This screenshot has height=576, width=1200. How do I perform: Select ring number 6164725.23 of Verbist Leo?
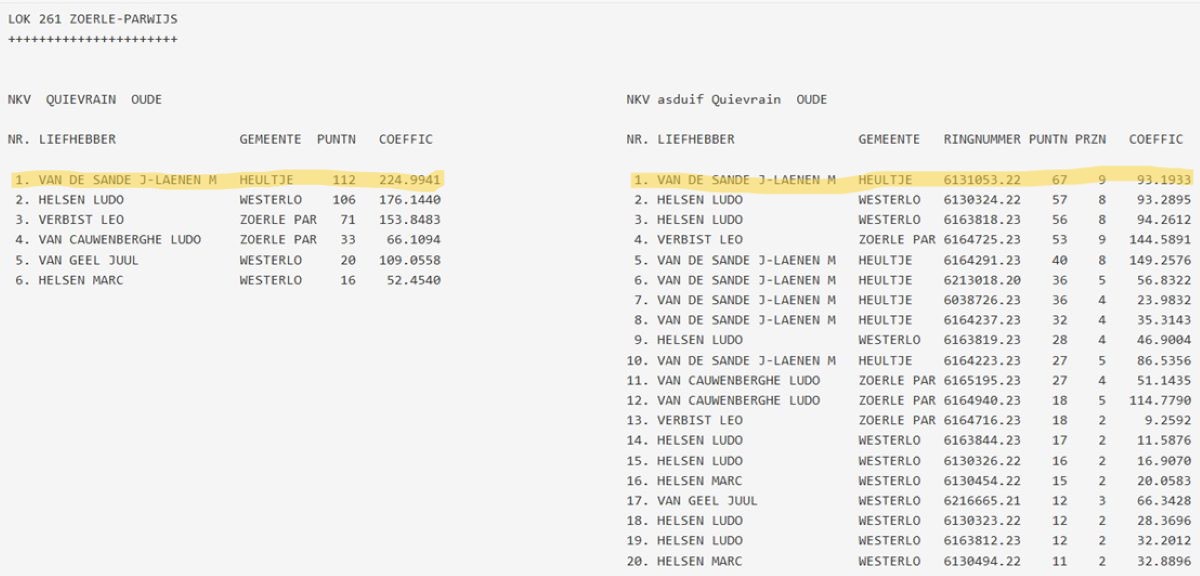tap(982, 240)
